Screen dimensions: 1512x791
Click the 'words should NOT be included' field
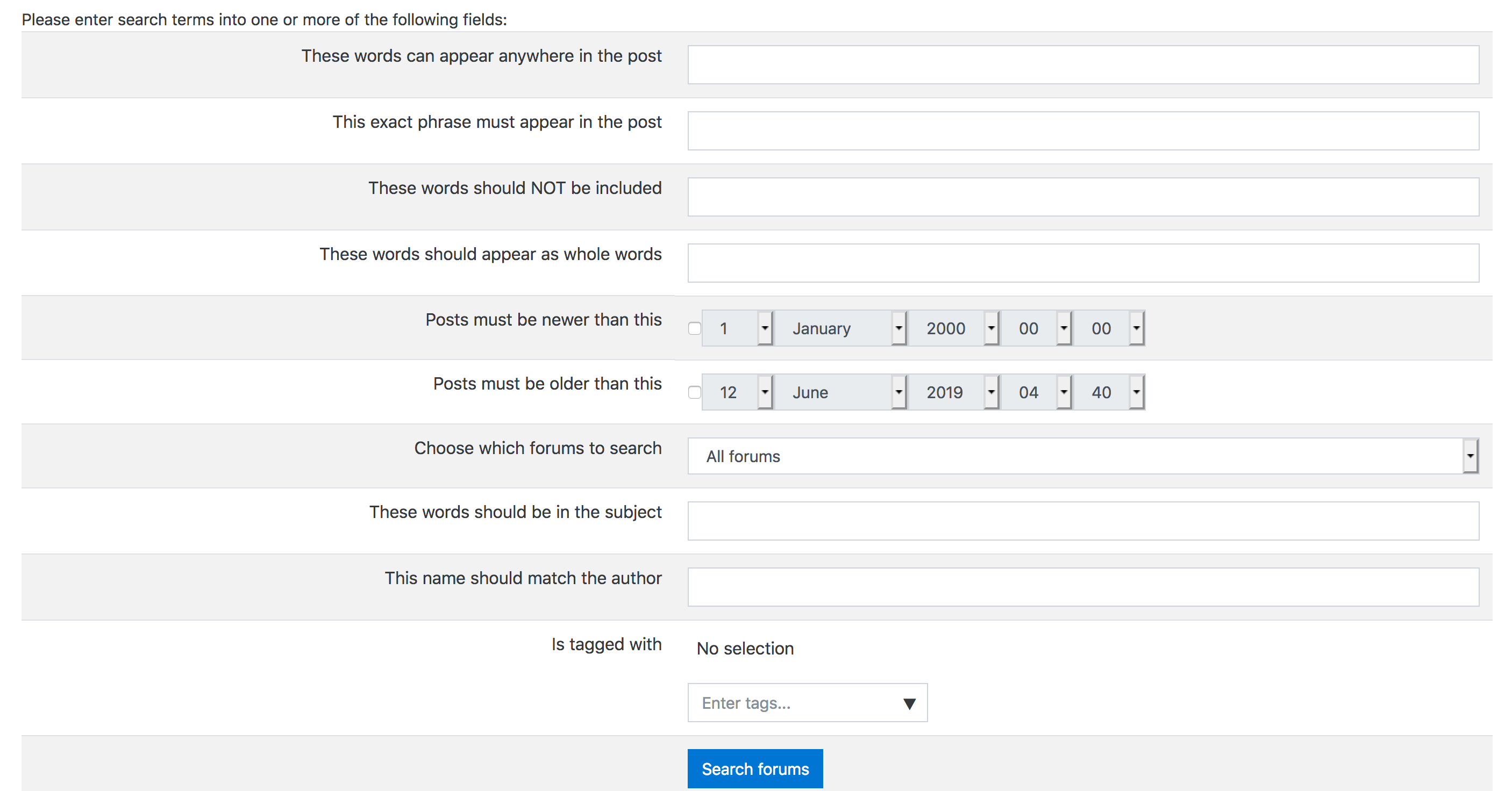[x=1083, y=197]
